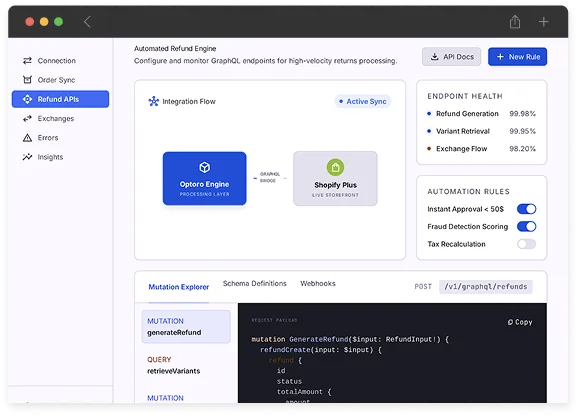The height and width of the screenshot is (416, 579).
Task: Click the download icon on API Docs
Action: (435, 57)
